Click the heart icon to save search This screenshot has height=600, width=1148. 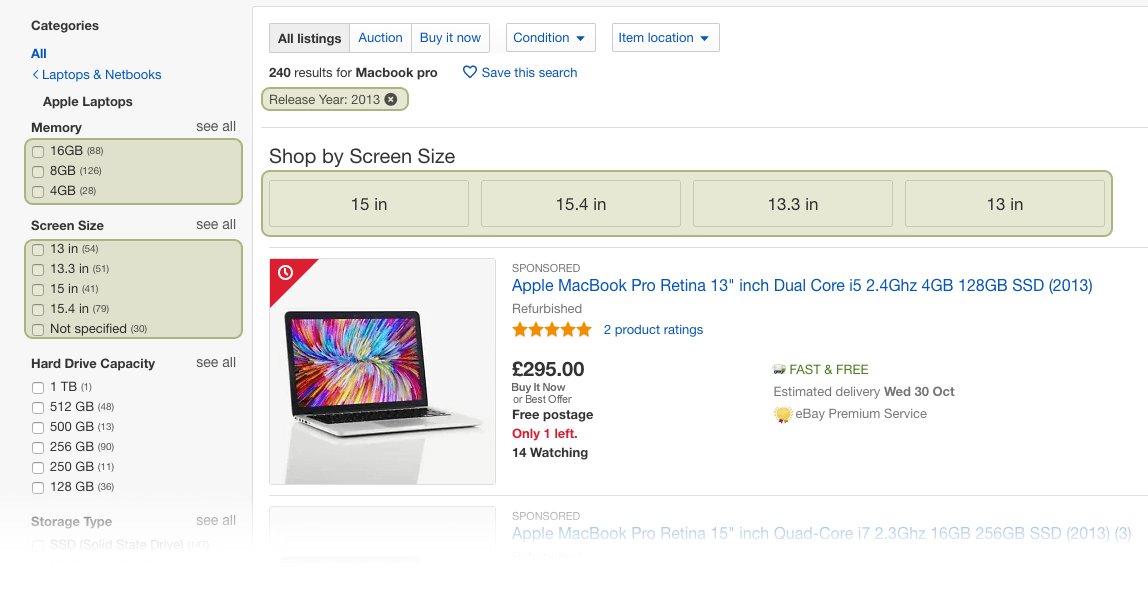click(470, 72)
